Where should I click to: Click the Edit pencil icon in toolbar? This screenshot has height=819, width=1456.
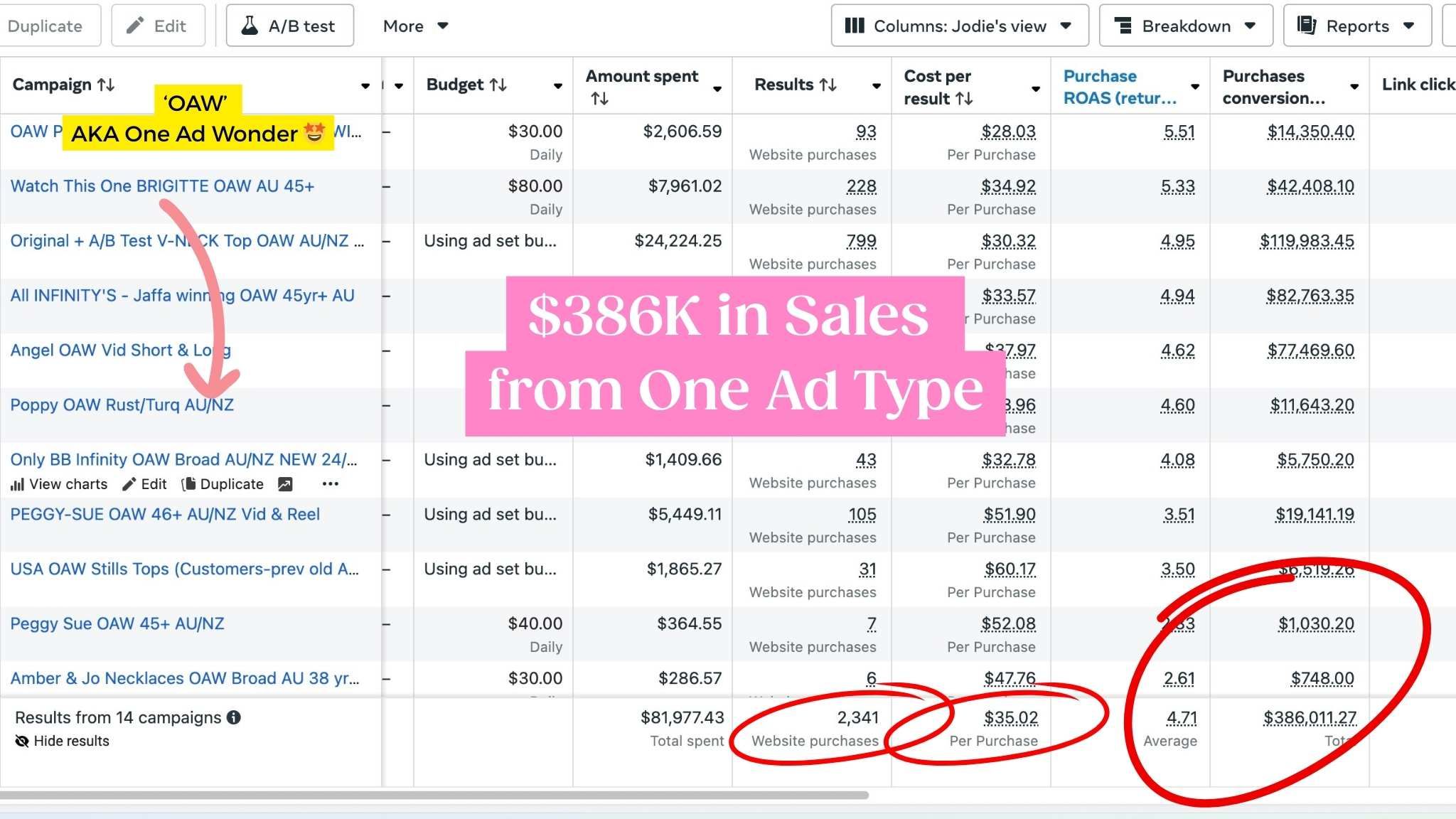(134, 26)
